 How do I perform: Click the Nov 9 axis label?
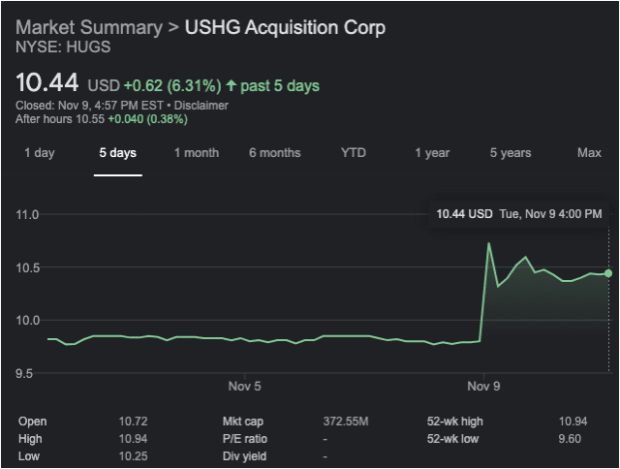[x=484, y=386]
